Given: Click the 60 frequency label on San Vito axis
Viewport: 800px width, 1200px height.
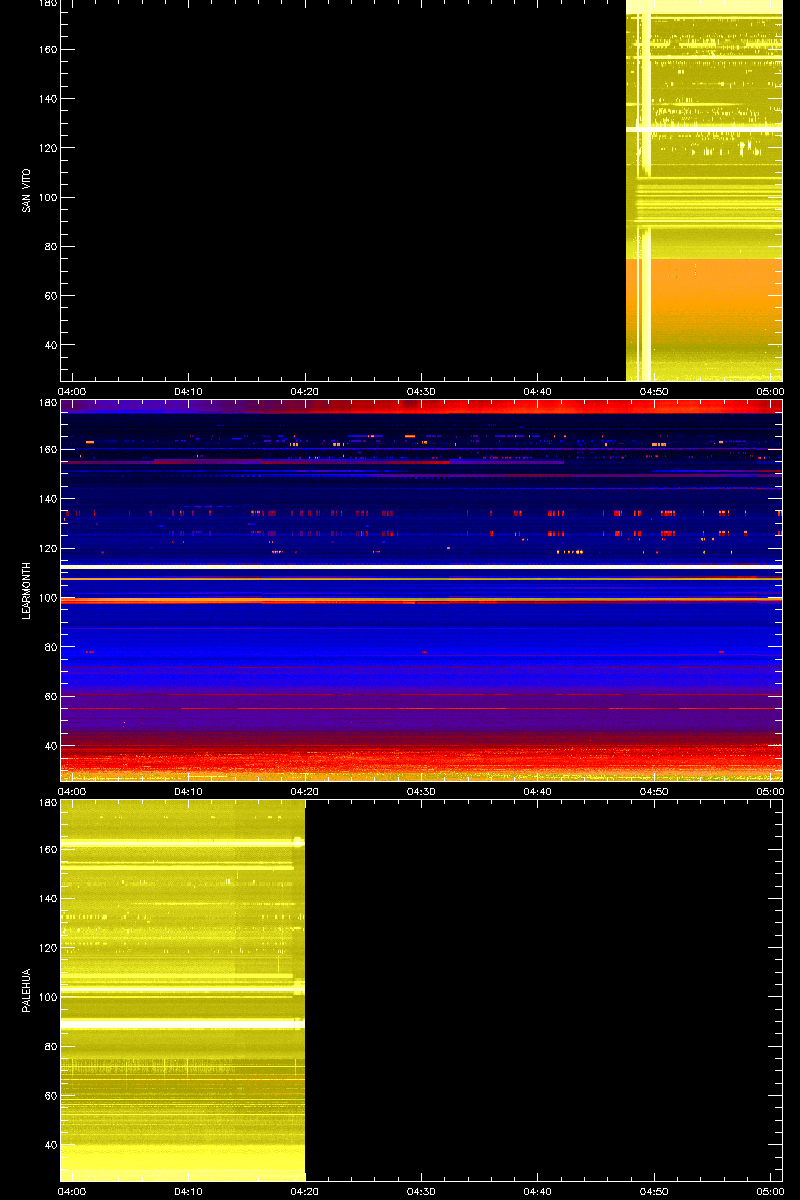Looking at the screenshot, I should tap(50, 296).
